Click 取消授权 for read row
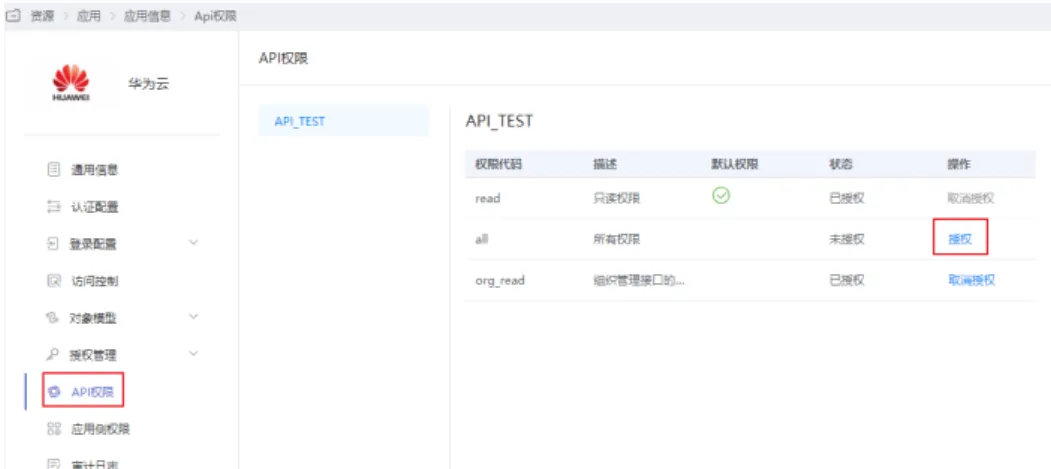The image size is (1051, 469). click(x=971, y=198)
